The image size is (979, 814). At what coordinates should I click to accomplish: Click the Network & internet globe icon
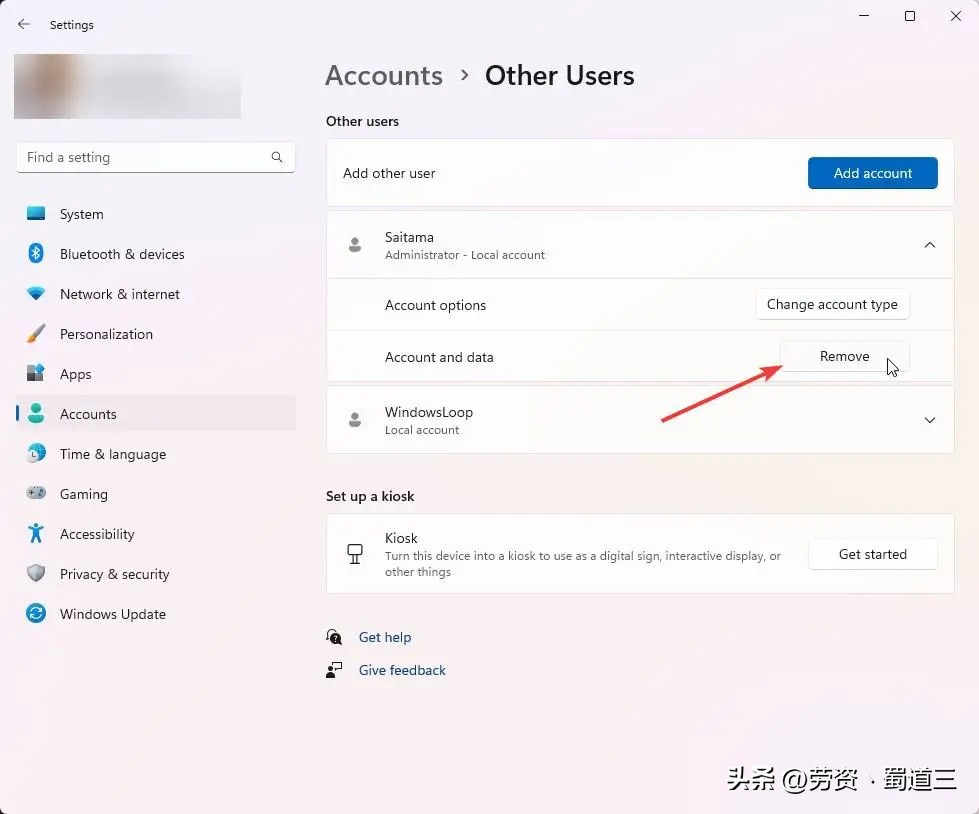(x=36, y=294)
